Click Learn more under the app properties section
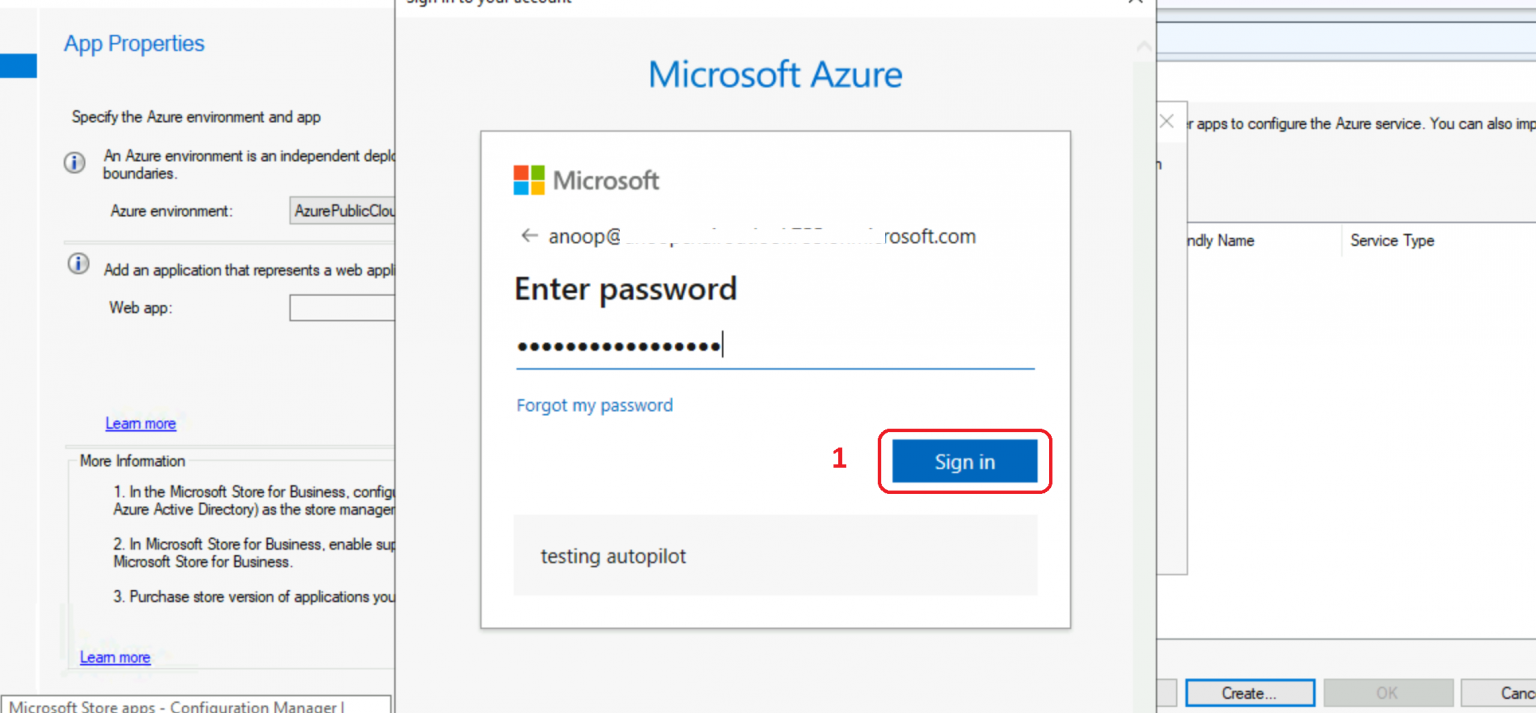The width and height of the screenshot is (1536, 713). point(140,423)
